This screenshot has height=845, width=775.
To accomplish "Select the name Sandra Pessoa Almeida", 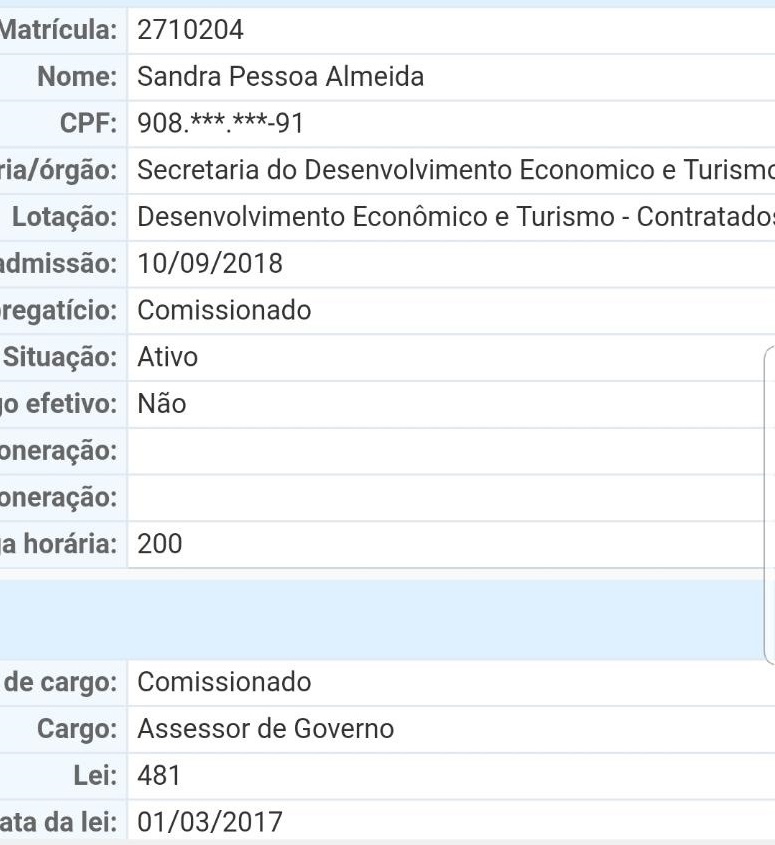I will tap(280, 77).
